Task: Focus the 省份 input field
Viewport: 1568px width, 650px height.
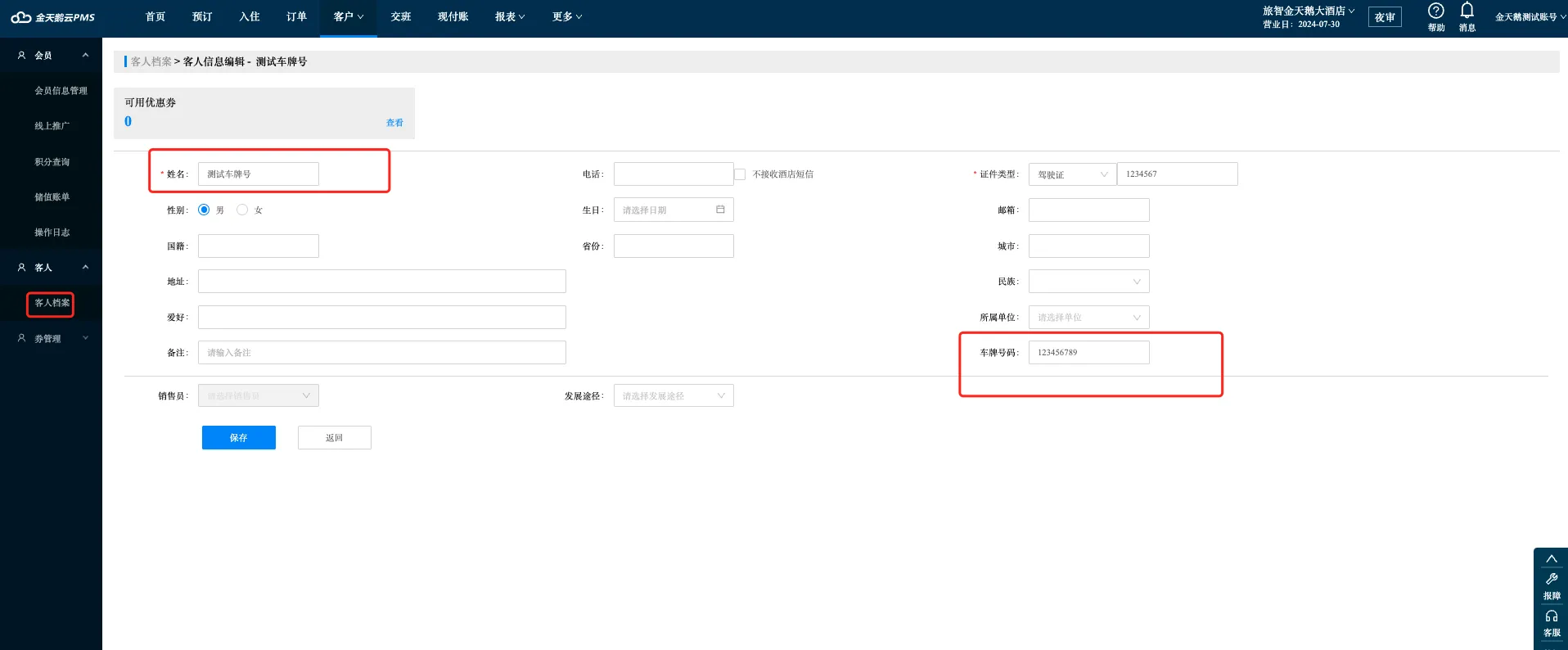Action: [674, 246]
